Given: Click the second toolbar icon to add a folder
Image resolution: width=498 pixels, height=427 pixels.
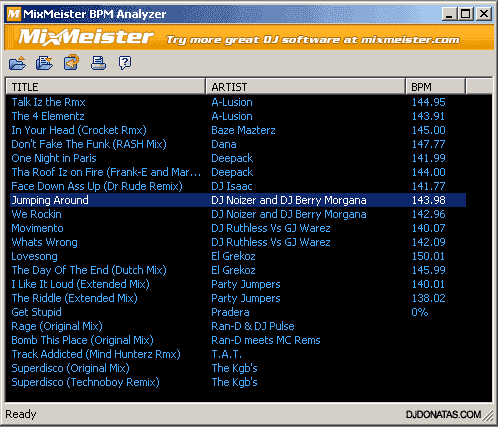Looking at the screenshot, I should (44, 63).
